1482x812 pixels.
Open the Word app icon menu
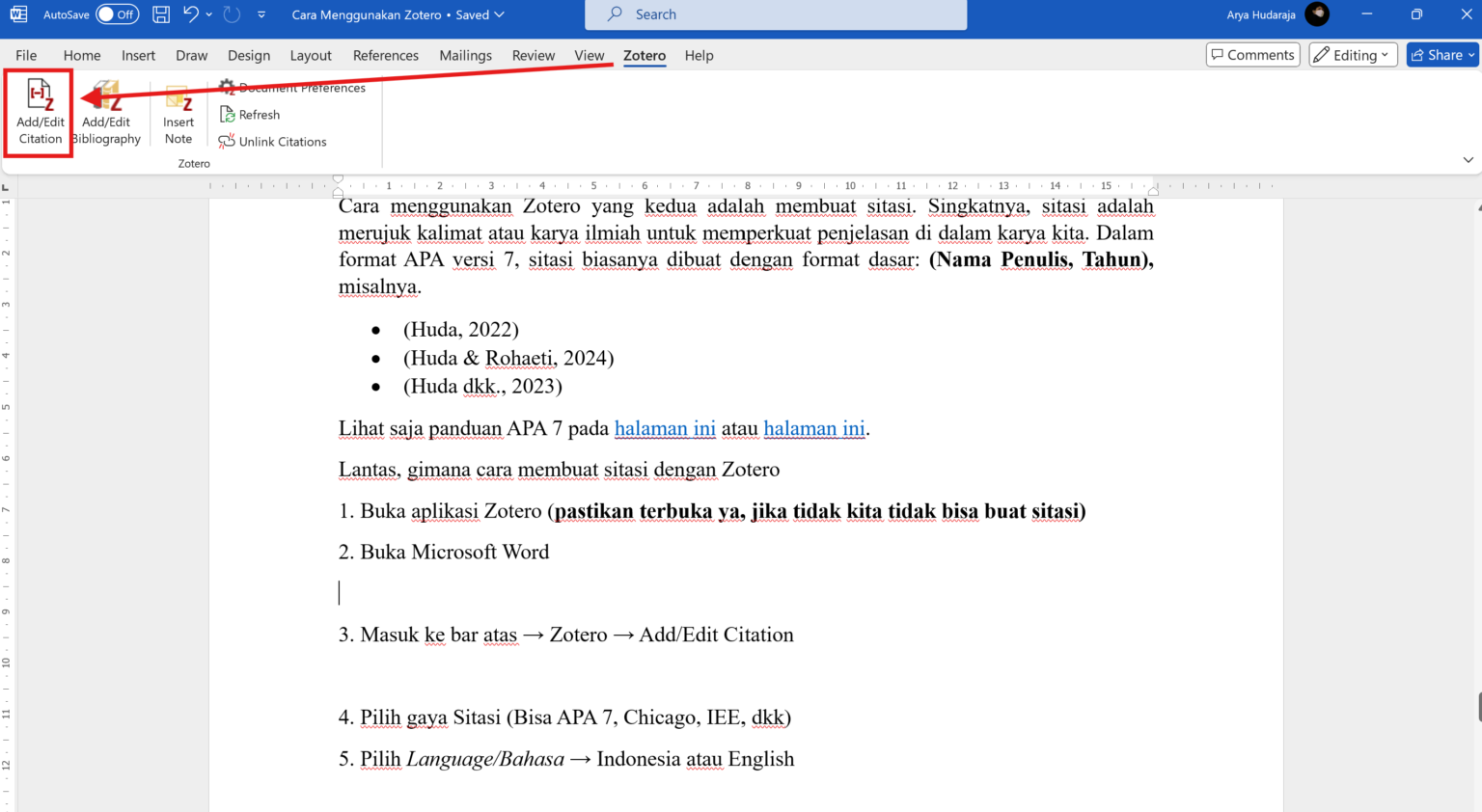(18, 14)
